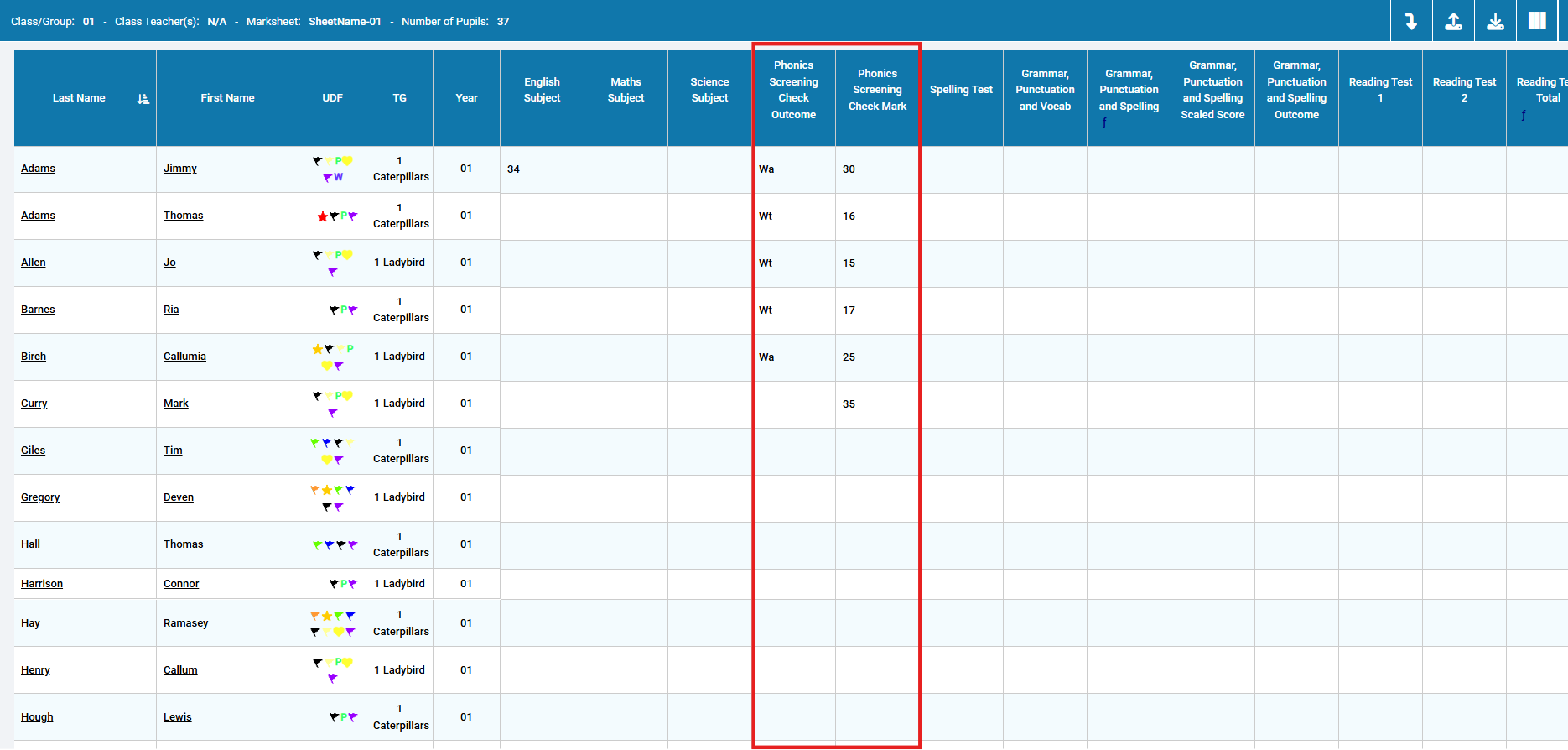Click the upload marksheet icon
The height and width of the screenshot is (750, 1568).
tap(1453, 21)
